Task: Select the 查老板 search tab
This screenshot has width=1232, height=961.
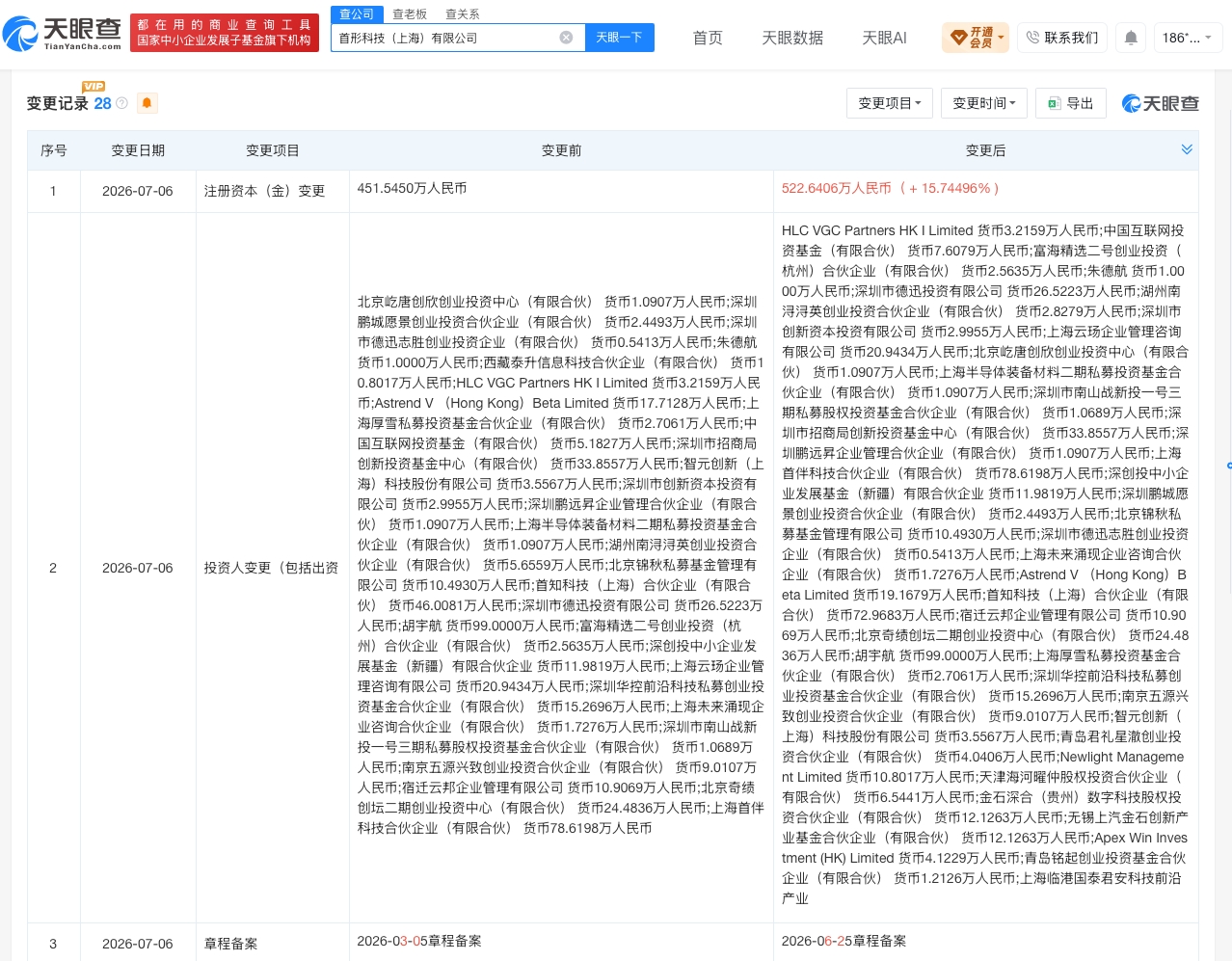Action: [x=410, y=14]
